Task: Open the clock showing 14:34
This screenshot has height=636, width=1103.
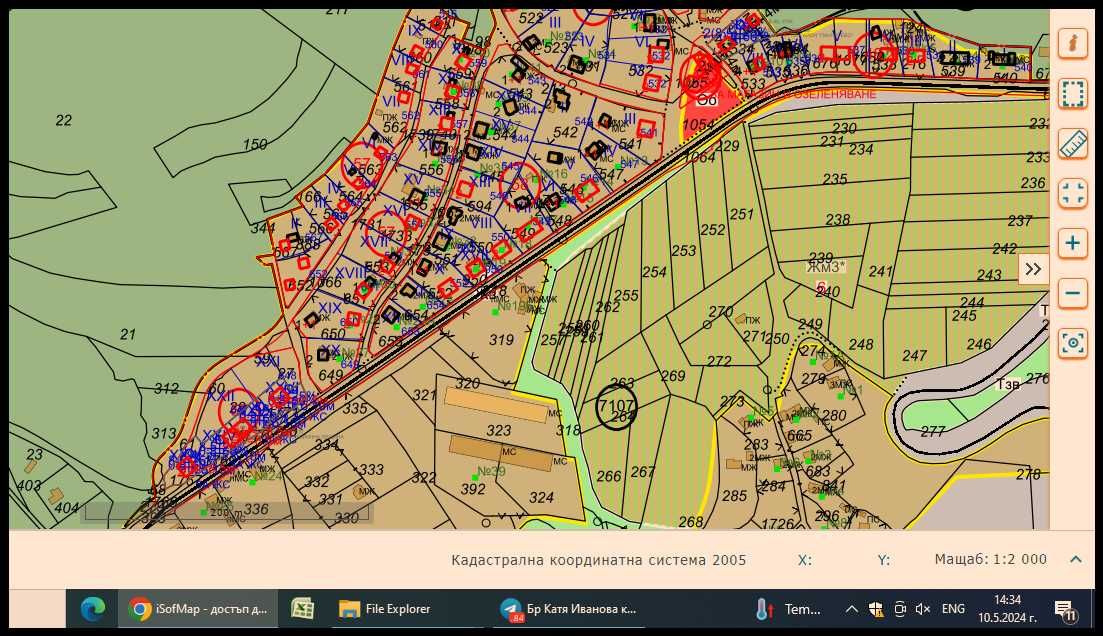Action: (1007, 609)
